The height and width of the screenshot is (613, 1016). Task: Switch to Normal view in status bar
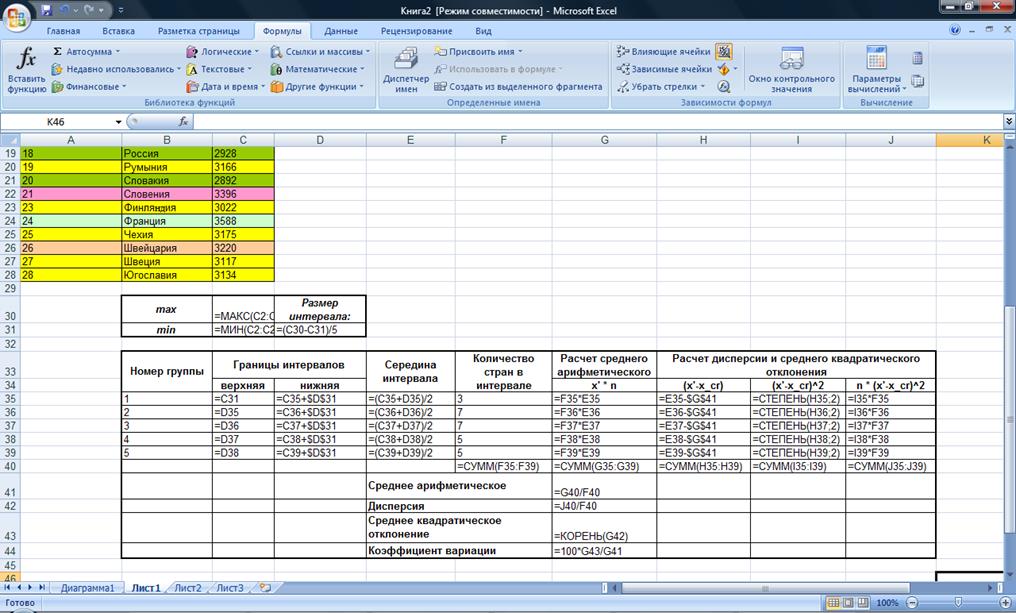(833, 603)
